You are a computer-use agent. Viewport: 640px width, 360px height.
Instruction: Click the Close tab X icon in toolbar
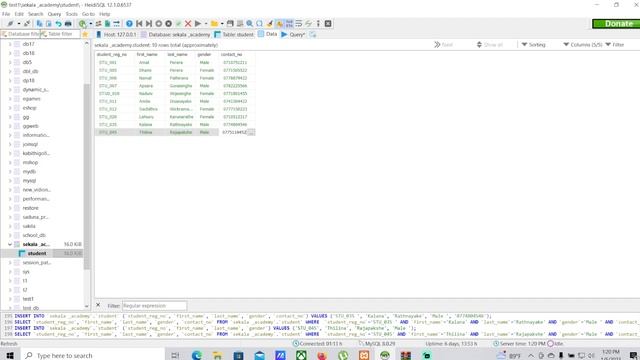coord(328,24)
